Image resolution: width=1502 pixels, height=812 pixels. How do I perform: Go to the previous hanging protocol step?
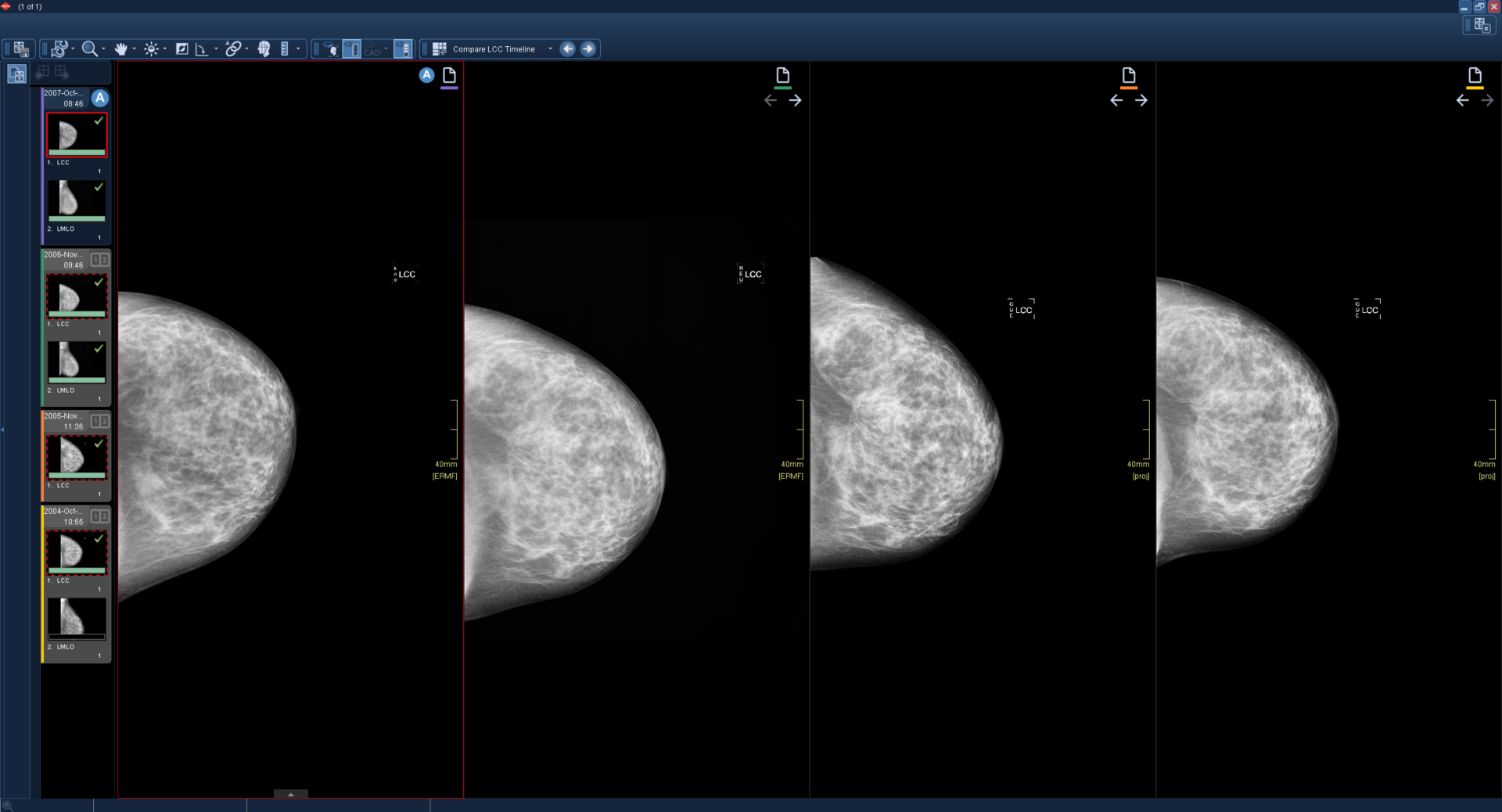(568, 49)
